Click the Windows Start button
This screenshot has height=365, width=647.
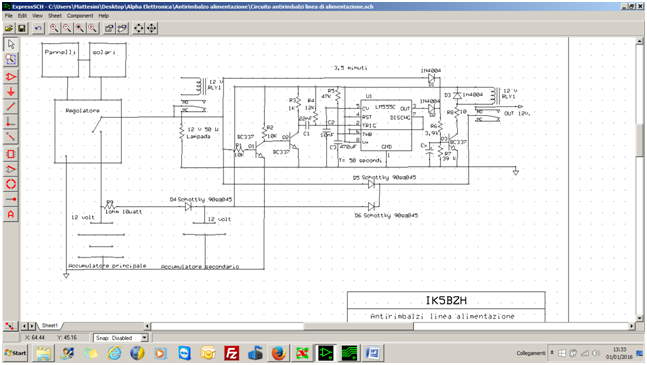(x=15, y=353)
